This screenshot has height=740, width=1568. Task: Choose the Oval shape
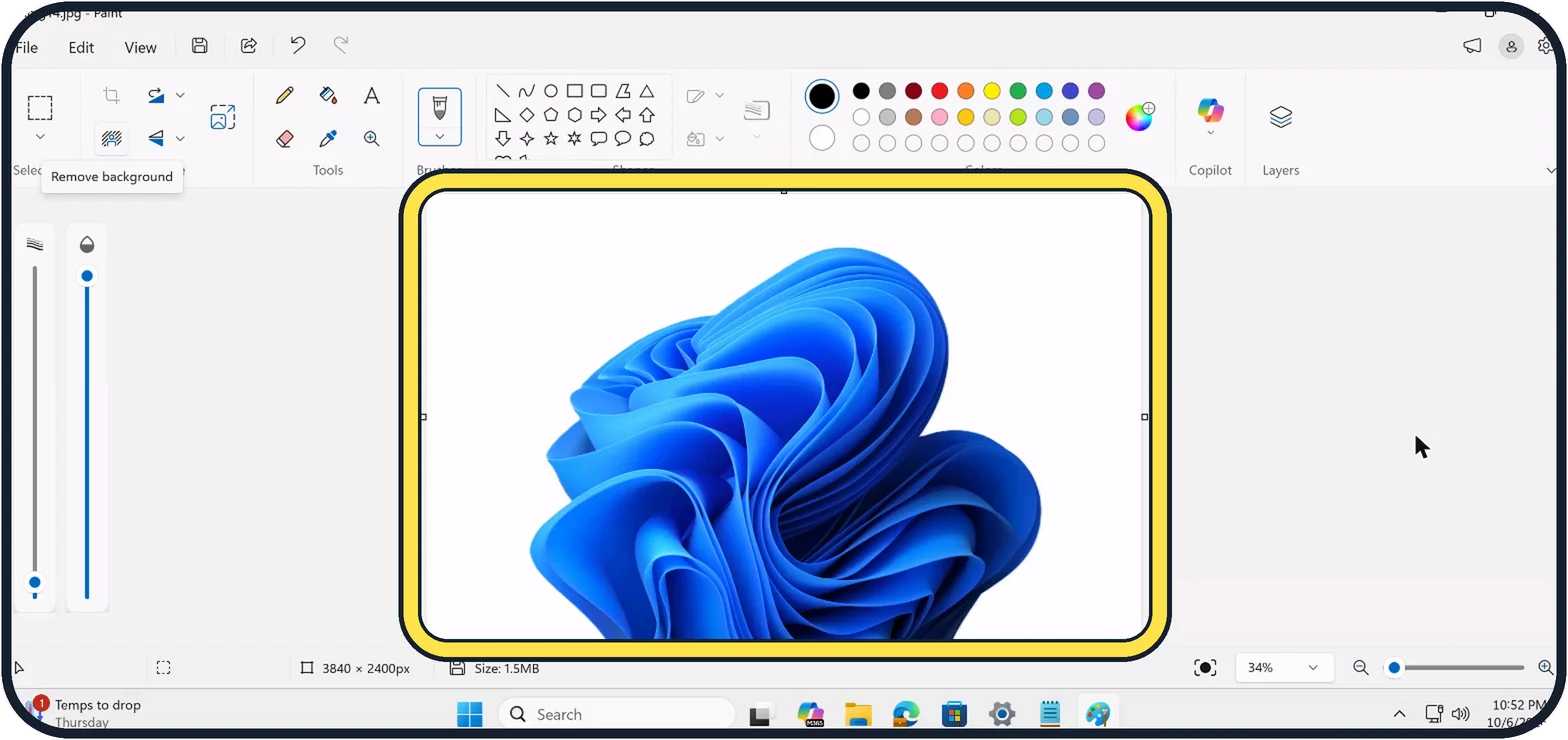point(551,91)
